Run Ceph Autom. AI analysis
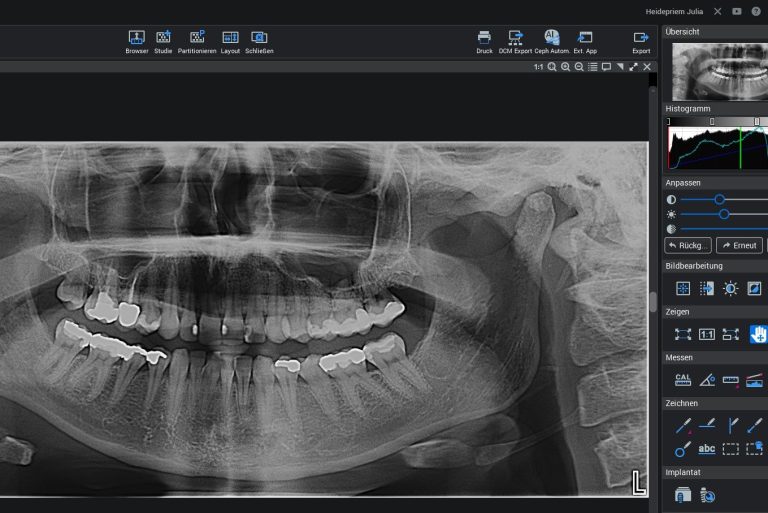Image resolution: width=768 pixels, height=513 pixels. (x=552, y=42)
